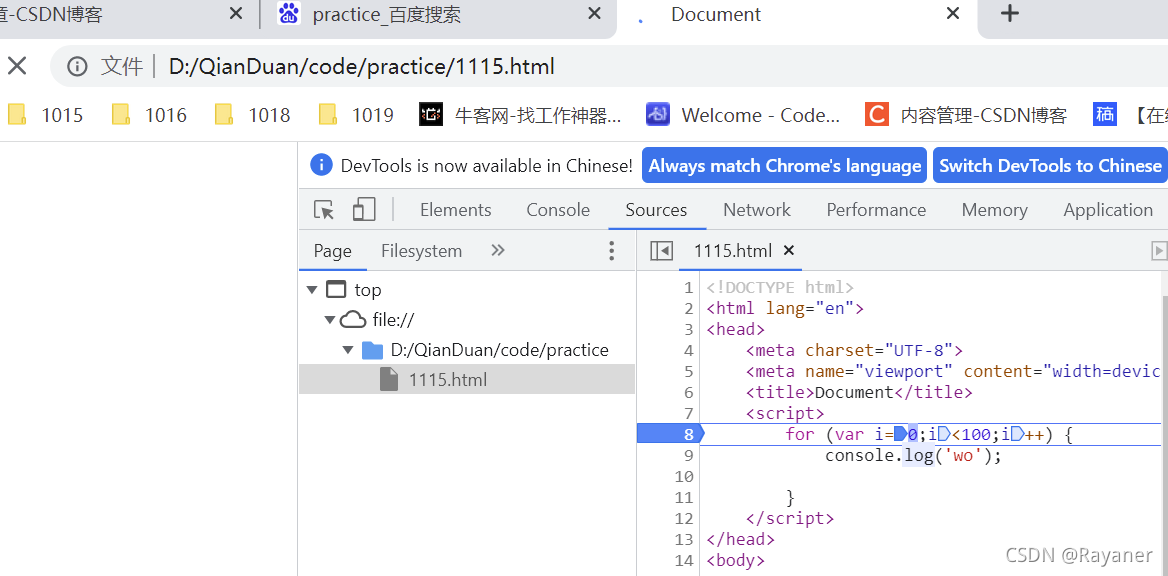Open a new browser tab with plus
The height and width of the screenshot is (576, 1168).
(x=1009, y=13)
